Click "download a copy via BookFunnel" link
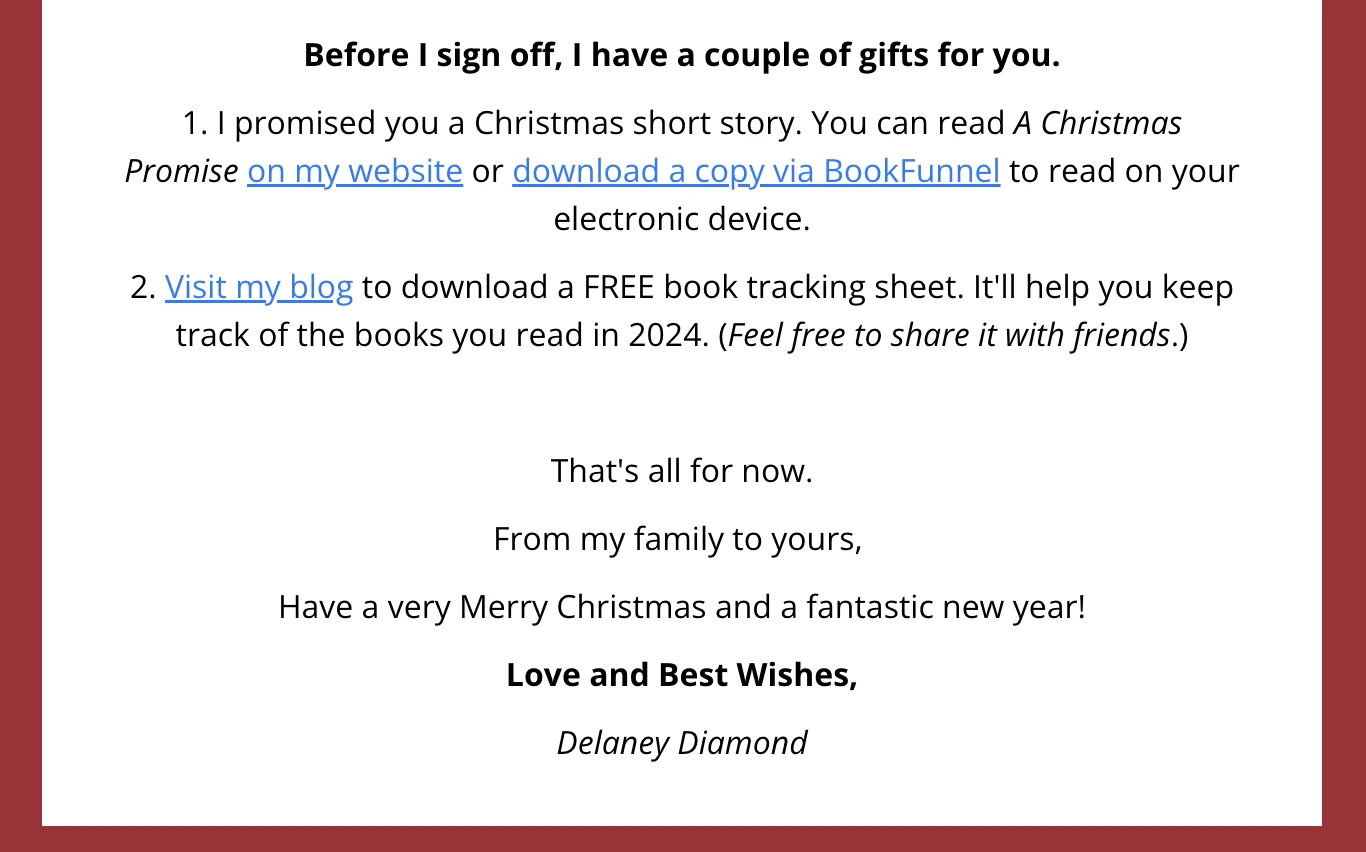The height and width of the screenshot is (852, 1366). pyautogui.click(x=756, y=171)
